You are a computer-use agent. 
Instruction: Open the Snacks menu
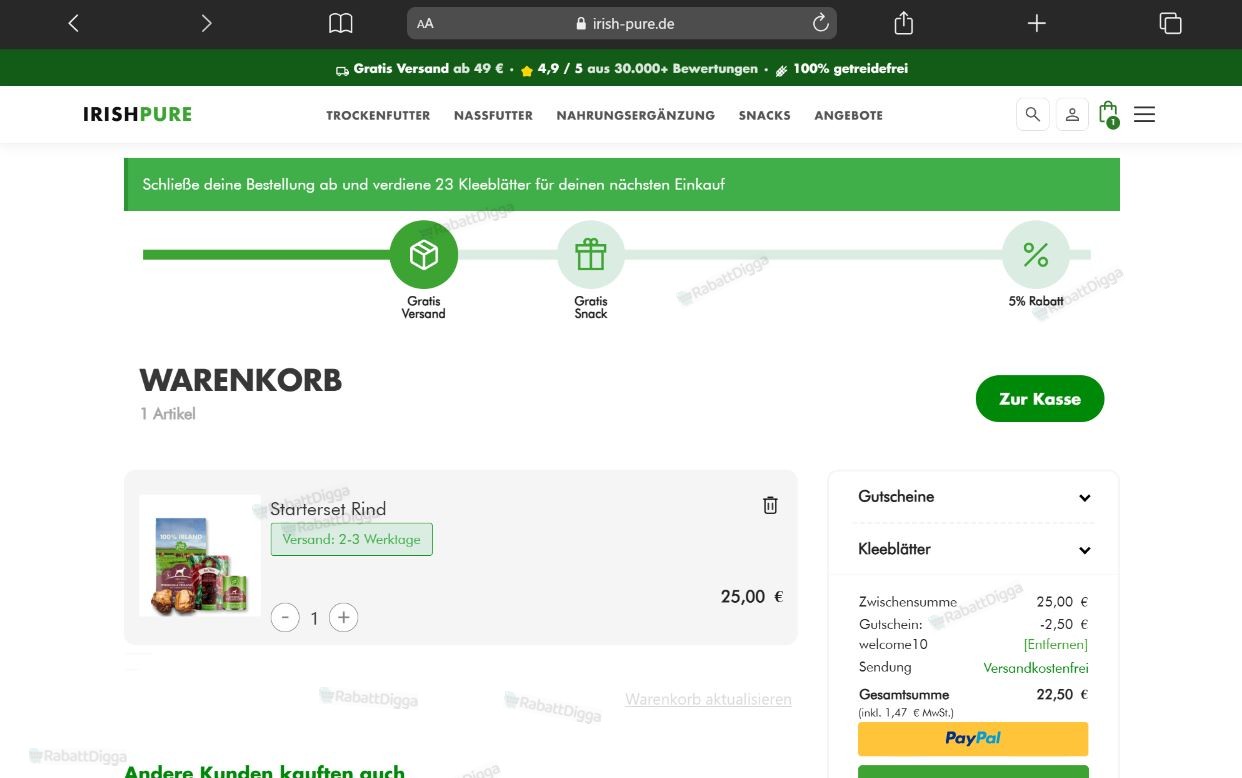pyautogui.click(x=765, y=115)
